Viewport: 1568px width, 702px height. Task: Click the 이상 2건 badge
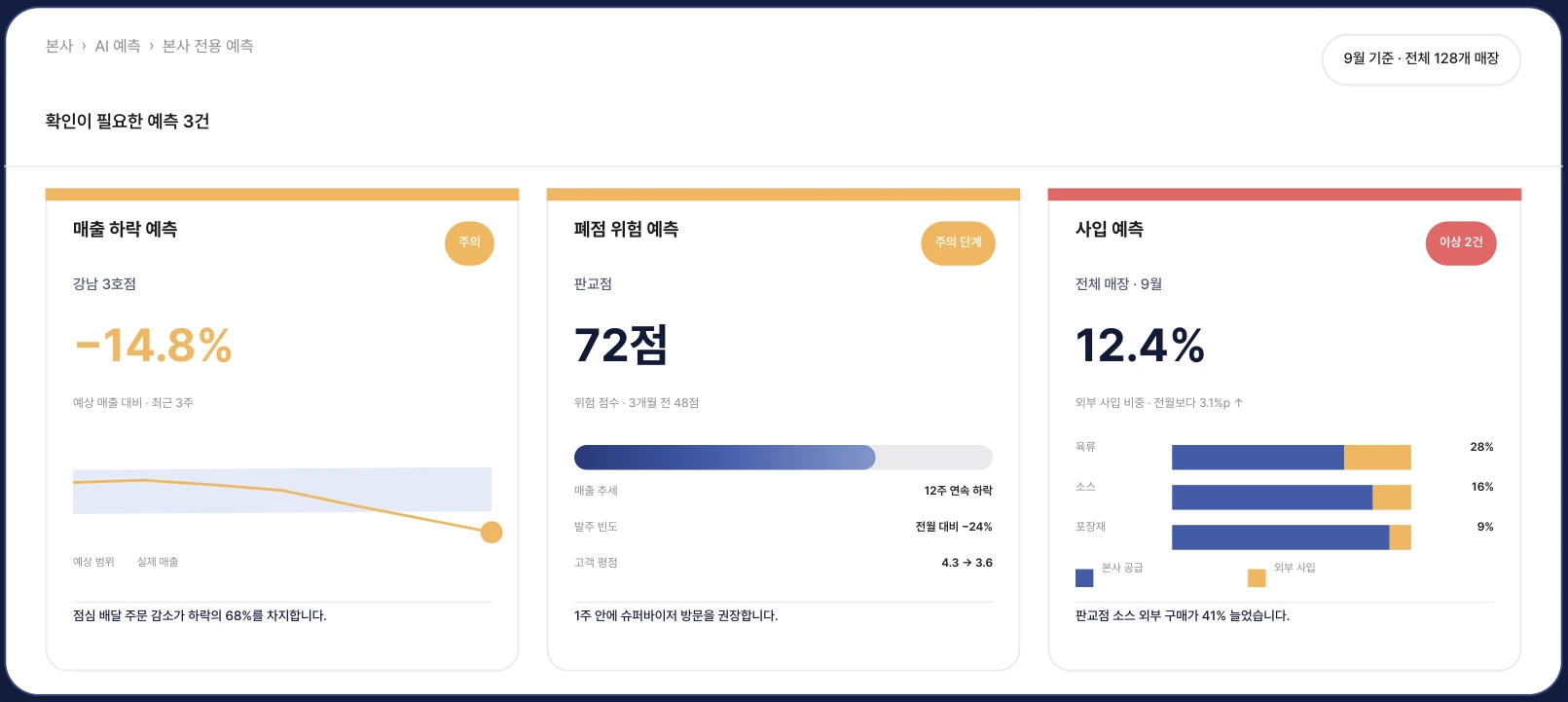tap(1461, 242)
